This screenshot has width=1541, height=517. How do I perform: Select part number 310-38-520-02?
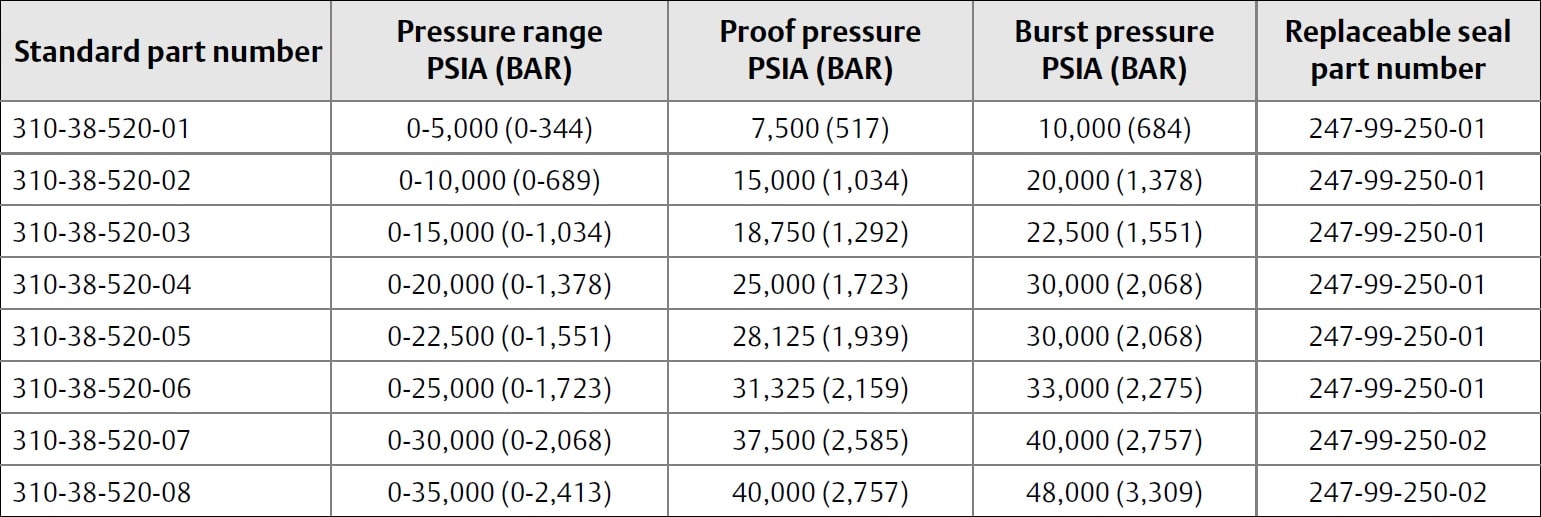click(x=101, y=180)
